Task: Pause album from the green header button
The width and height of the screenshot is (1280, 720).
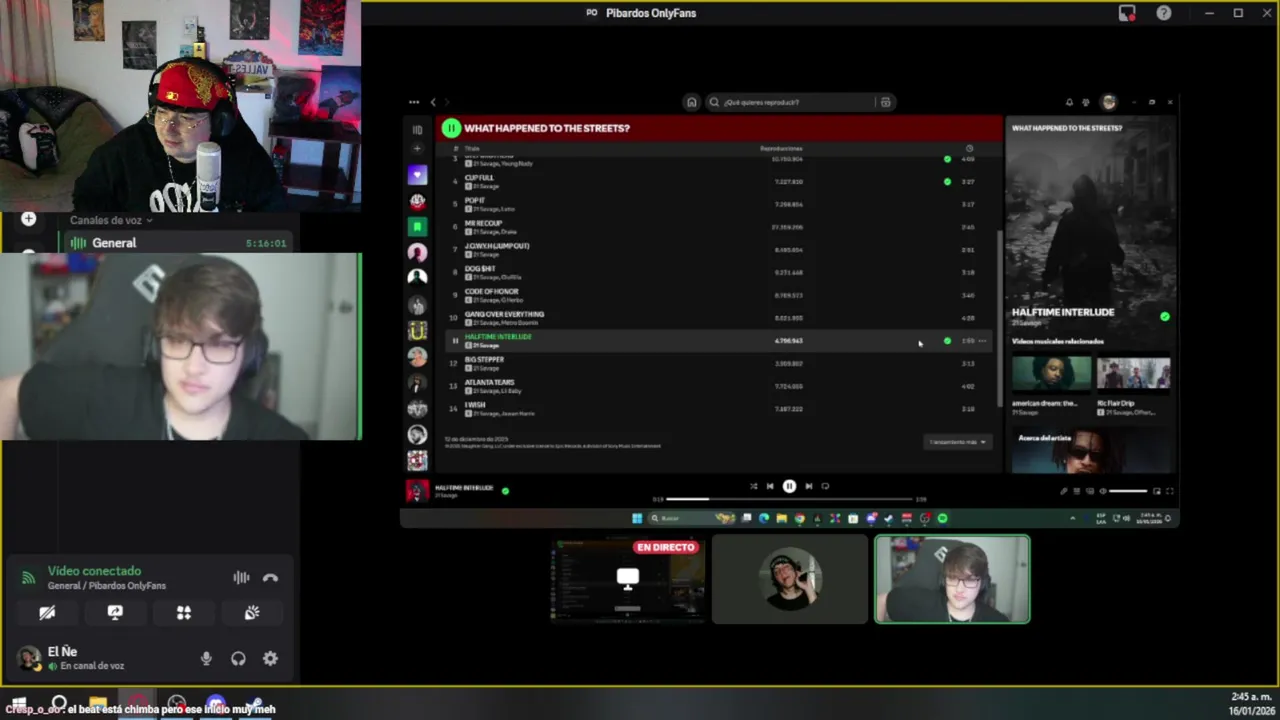Action: [451, 128]
